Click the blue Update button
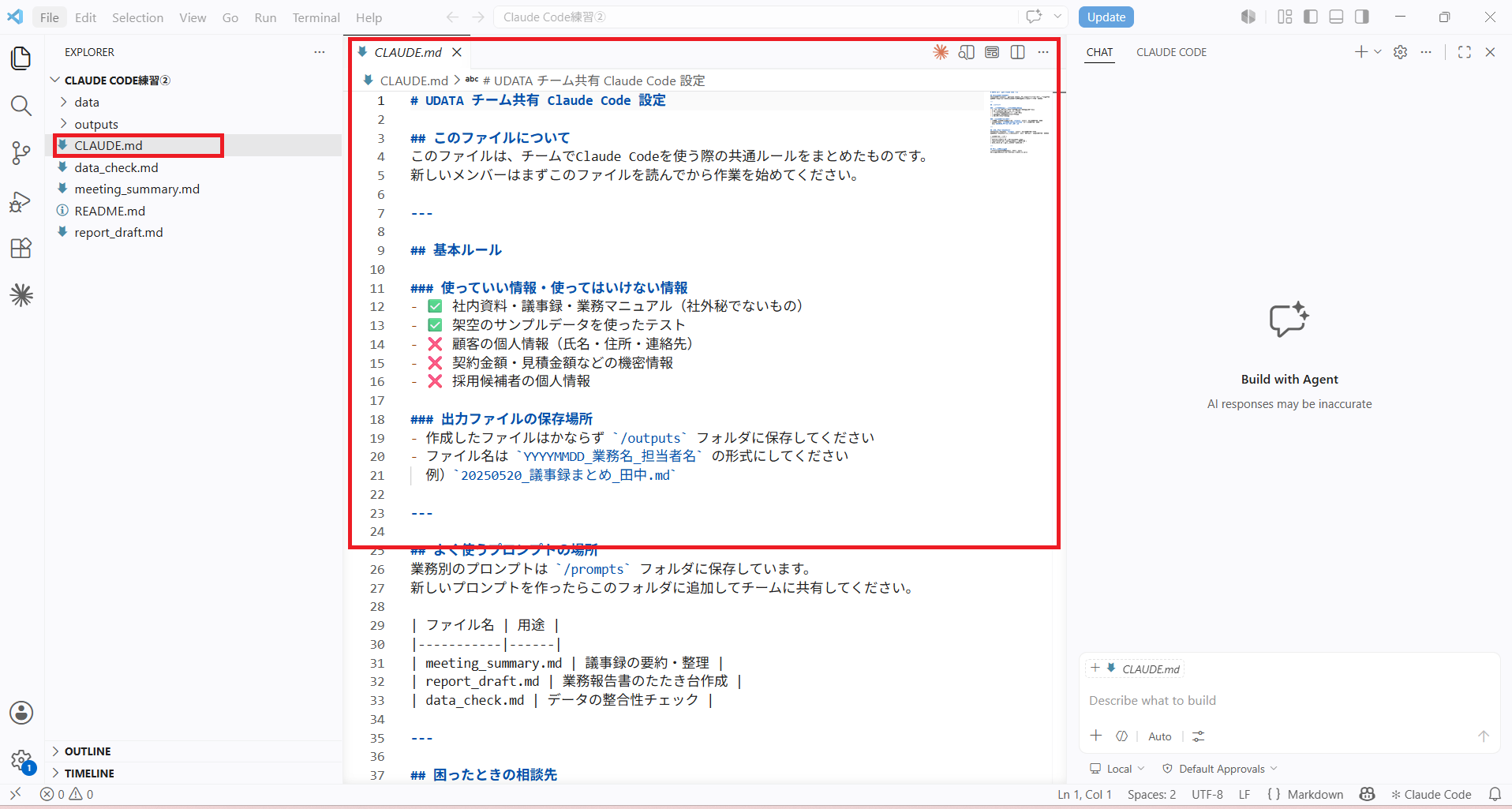 1106,17
